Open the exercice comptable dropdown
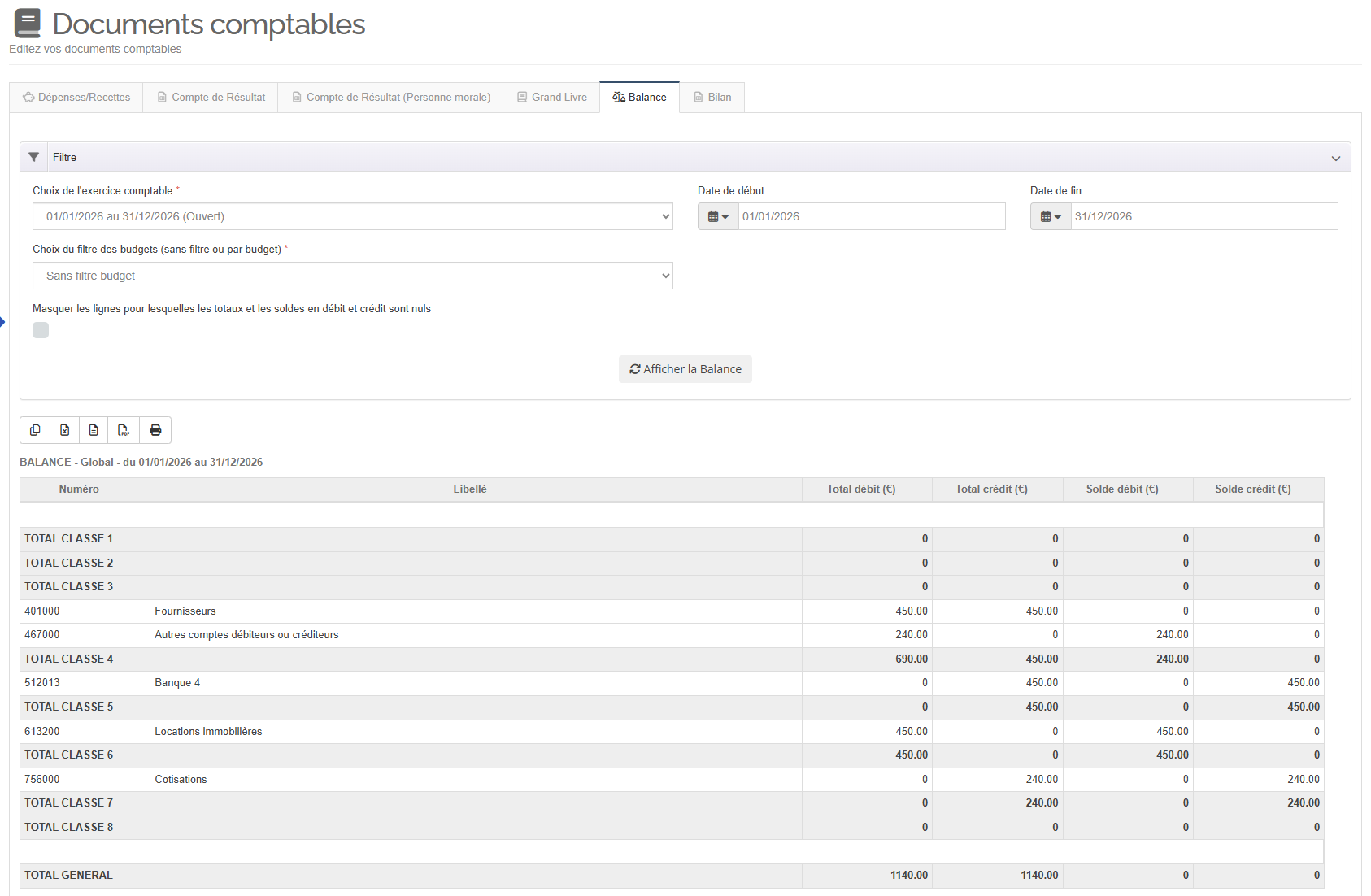Image resolution: width=1371 pixels, height=896 pixels. (x=352, y=216)
